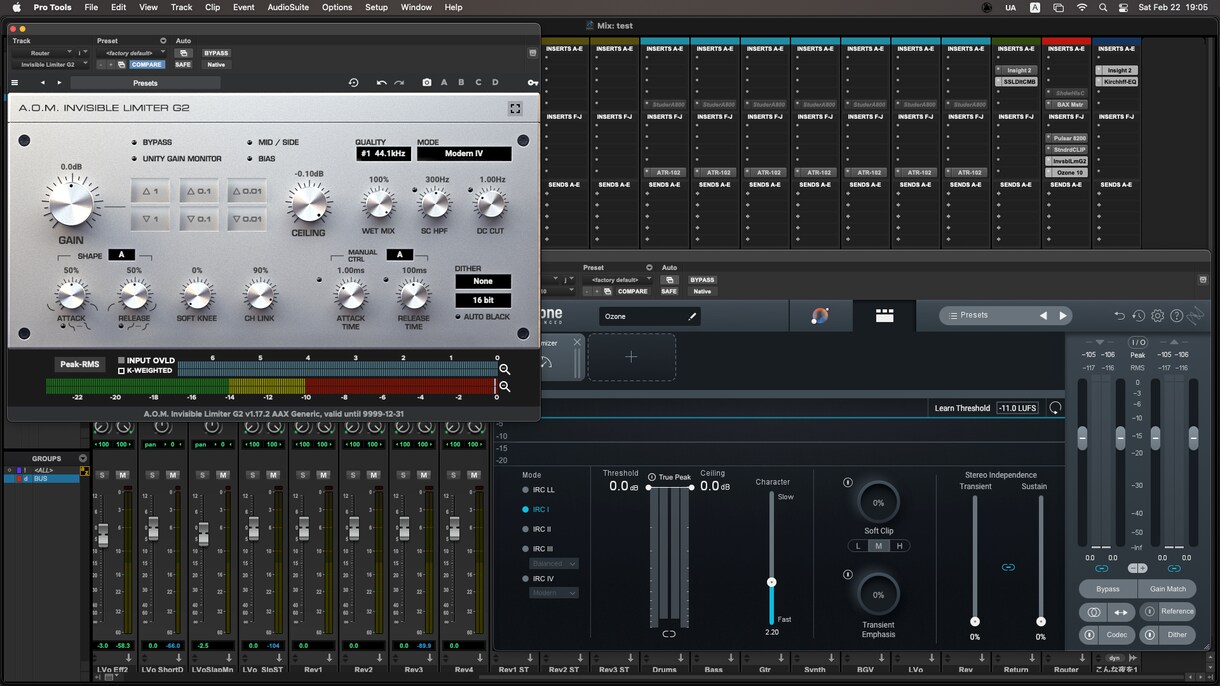Open Ozone settings gear

[1157, 316]
